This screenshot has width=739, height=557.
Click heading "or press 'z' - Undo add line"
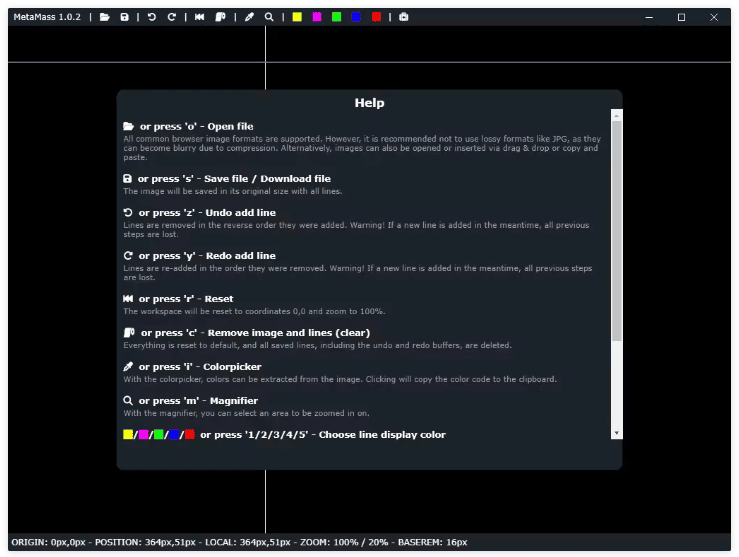(207, 213)
